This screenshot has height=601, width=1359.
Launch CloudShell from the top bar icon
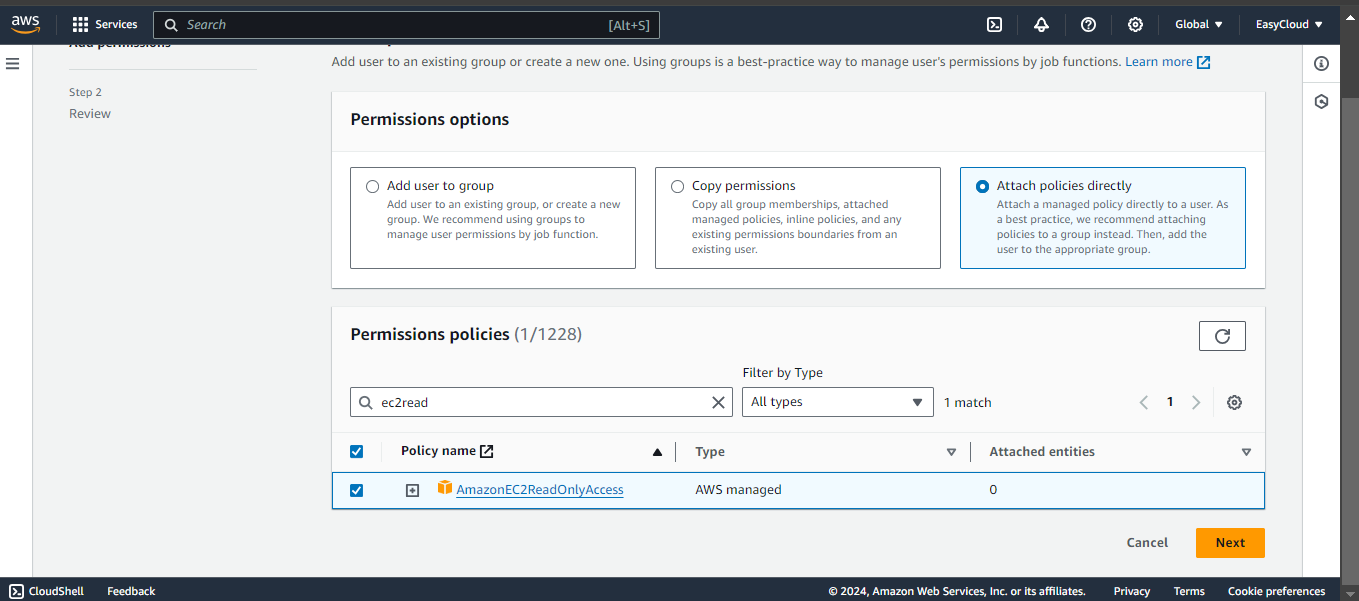pyautogui.click(x=994, y=25)
